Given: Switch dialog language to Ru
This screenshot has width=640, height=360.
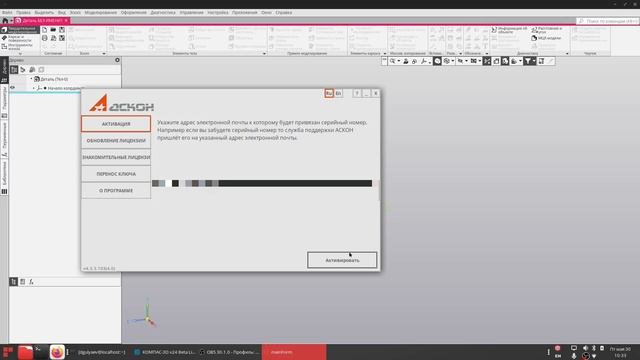Looking at the screenshot, I should (x=329, y=93).
